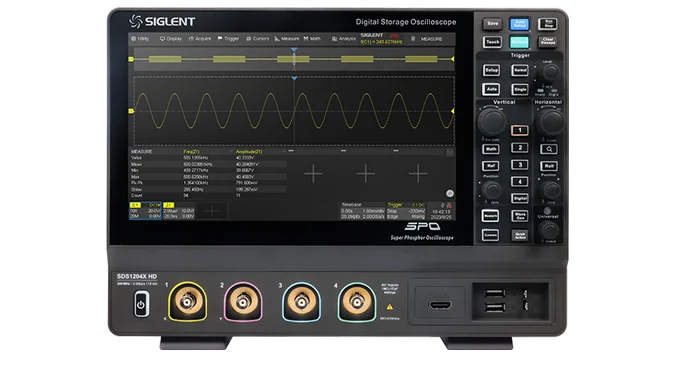Hit the cyan Default button
This screenshot has width=675, height=380.
point(520,42)
